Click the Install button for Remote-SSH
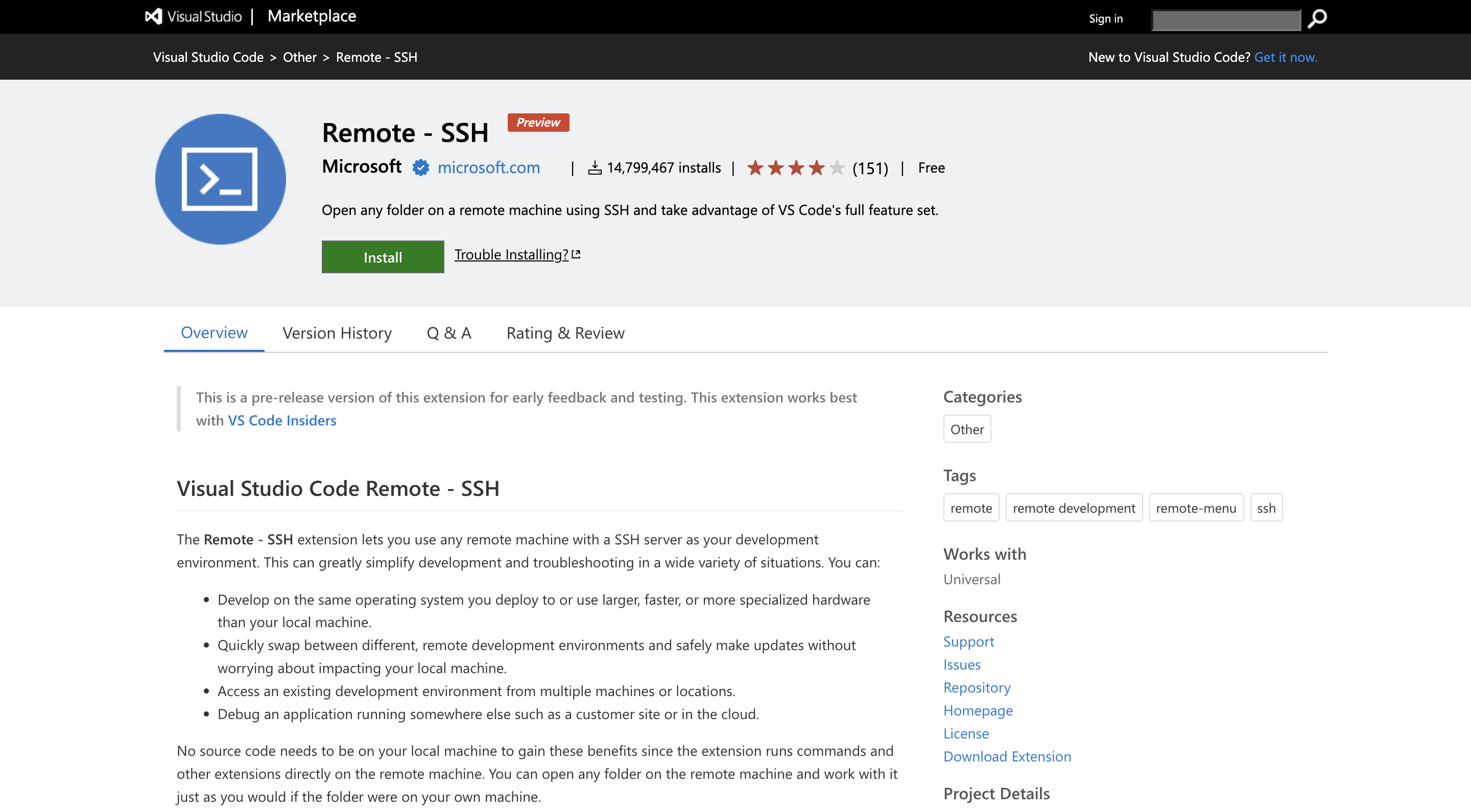 [x=383, y=256]
